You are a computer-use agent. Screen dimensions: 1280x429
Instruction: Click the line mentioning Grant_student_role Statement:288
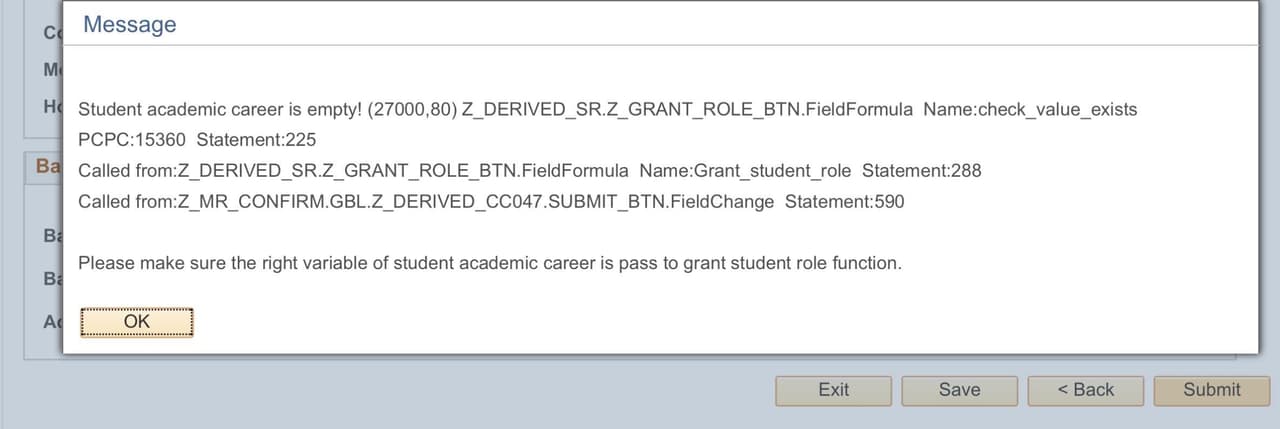(x=529, y=171)
